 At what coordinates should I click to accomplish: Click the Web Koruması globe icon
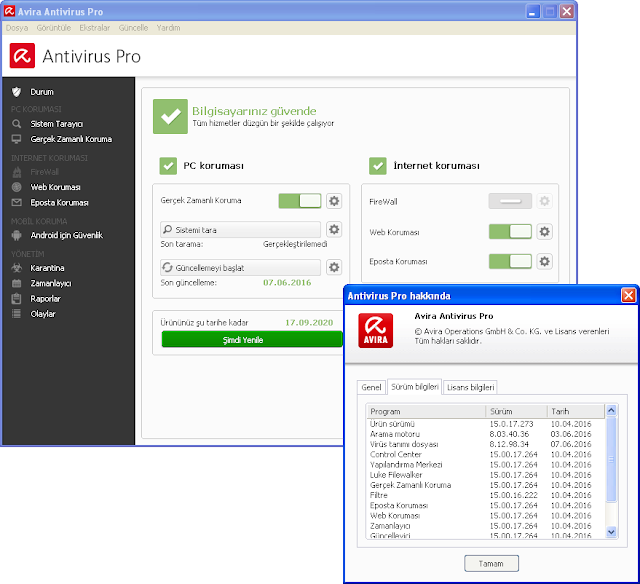pyautogui.click(x=16, y=187)
